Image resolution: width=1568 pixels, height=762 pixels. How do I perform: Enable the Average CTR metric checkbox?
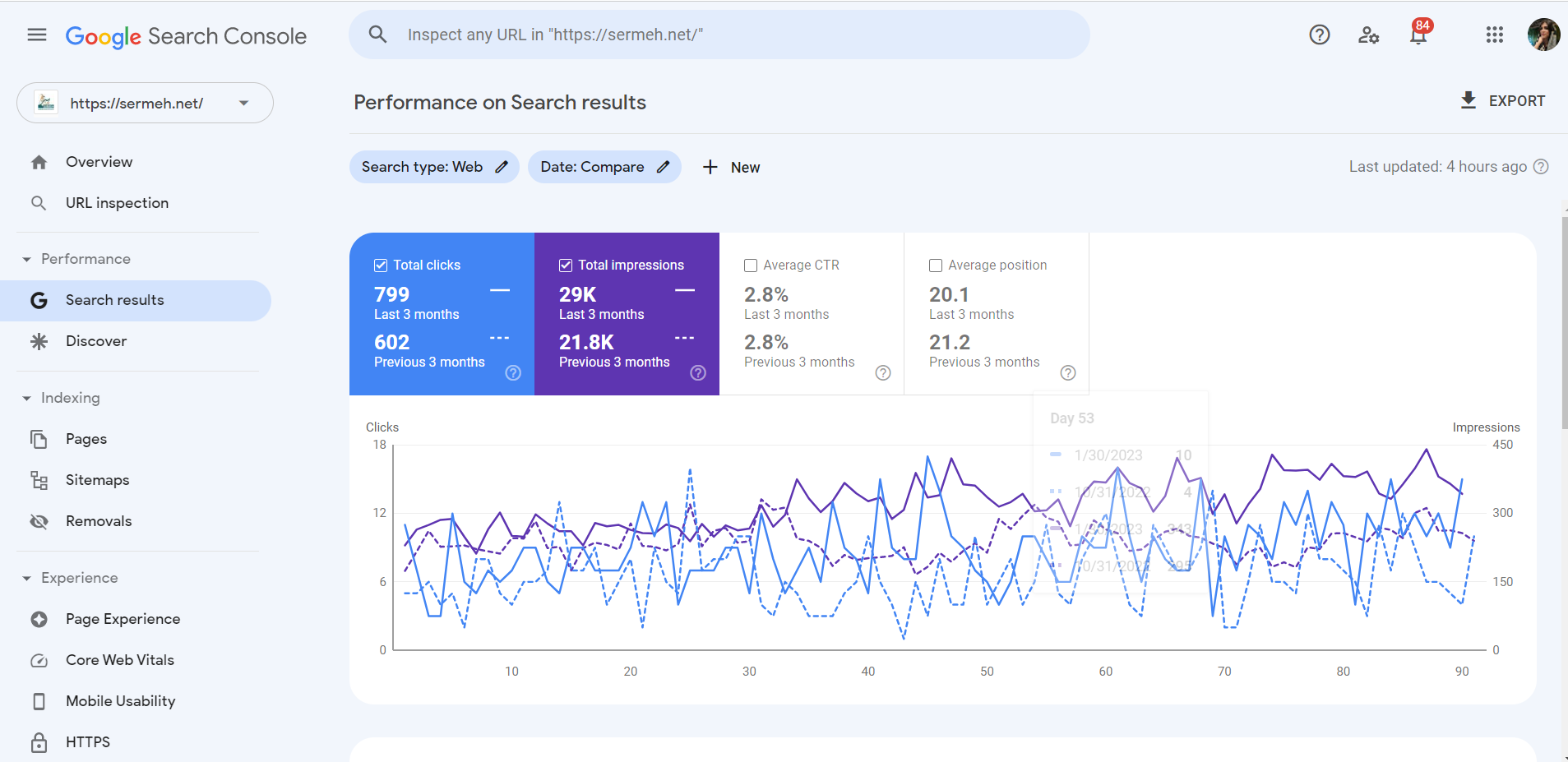(x=751, y=265)
